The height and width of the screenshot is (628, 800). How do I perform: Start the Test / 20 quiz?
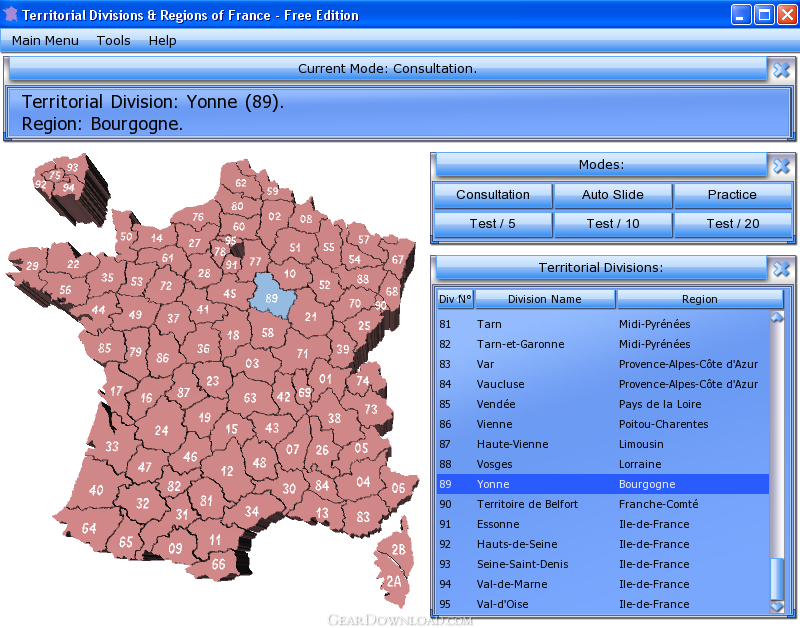[x=733, y=224]
